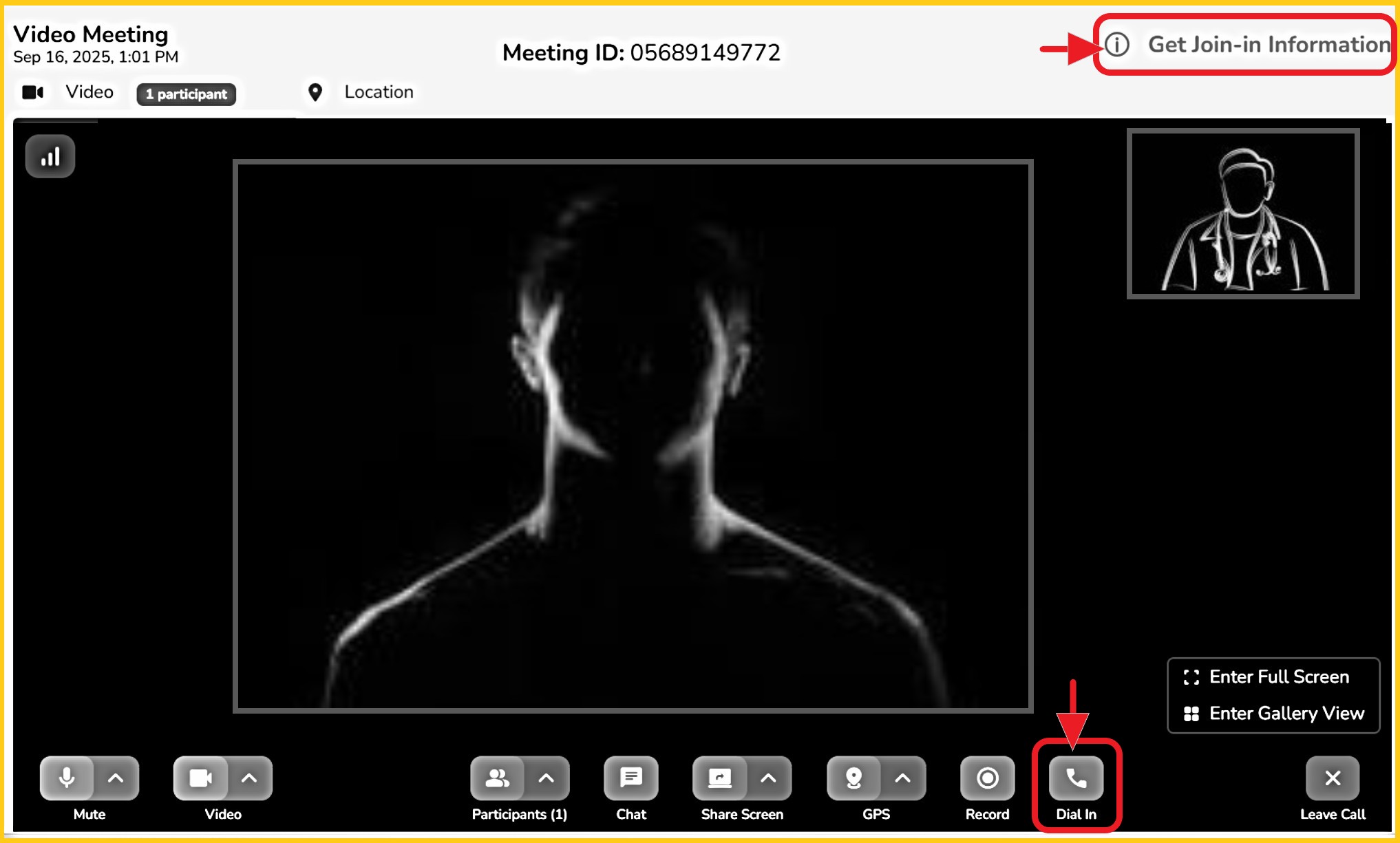
Task: Click the GPS pin icon
Action: tap(853, 778)
